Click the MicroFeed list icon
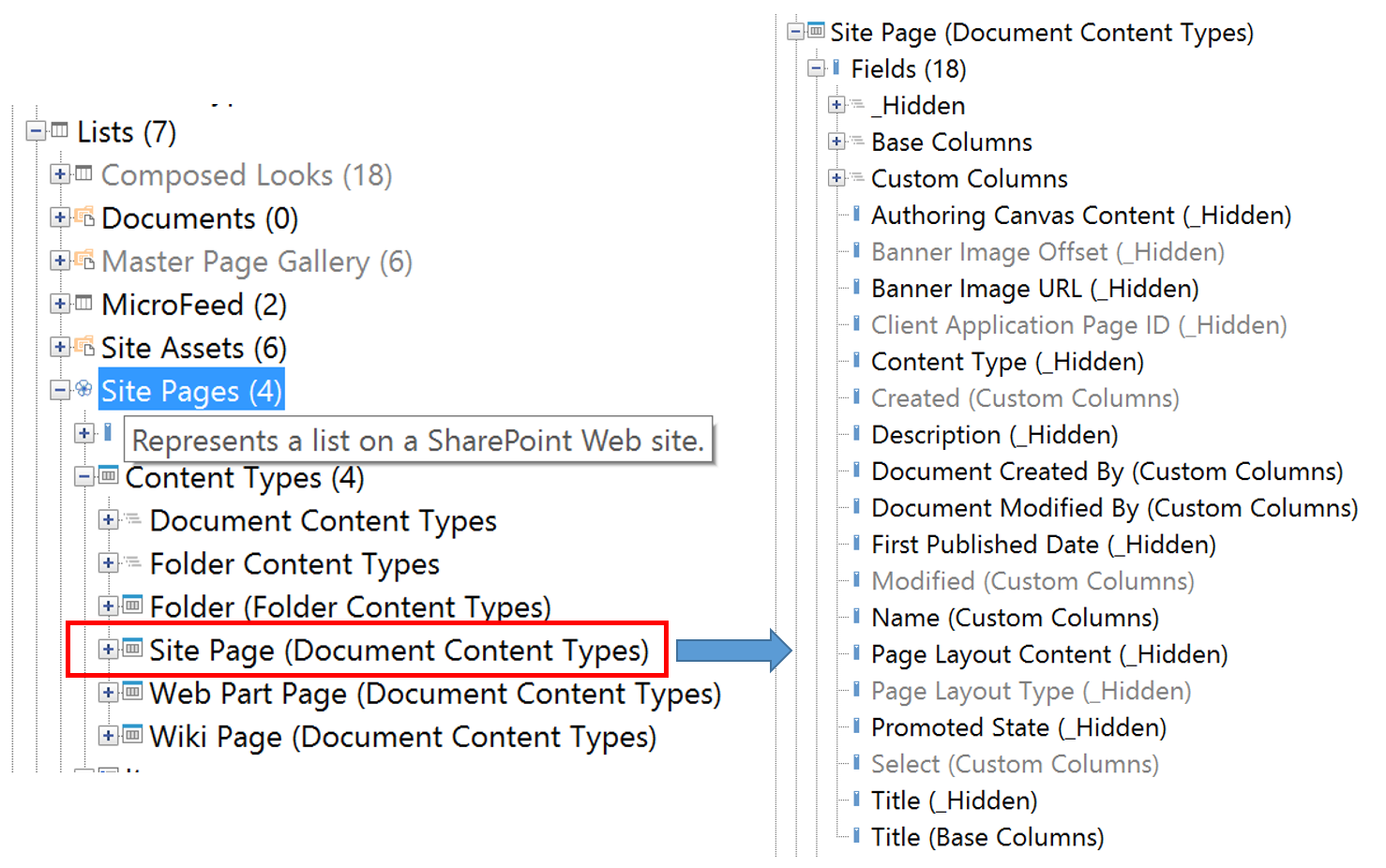Image resolution: width=1386 pixels, height=868 pixels. pyautogui.click(x=84, y=304)
